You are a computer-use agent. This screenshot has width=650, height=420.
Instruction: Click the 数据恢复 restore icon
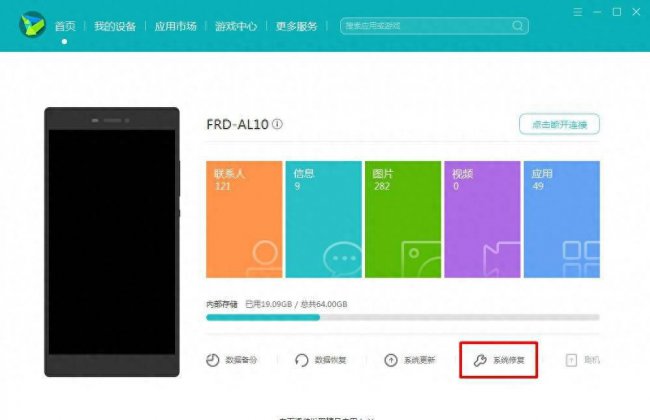(301, 360)
